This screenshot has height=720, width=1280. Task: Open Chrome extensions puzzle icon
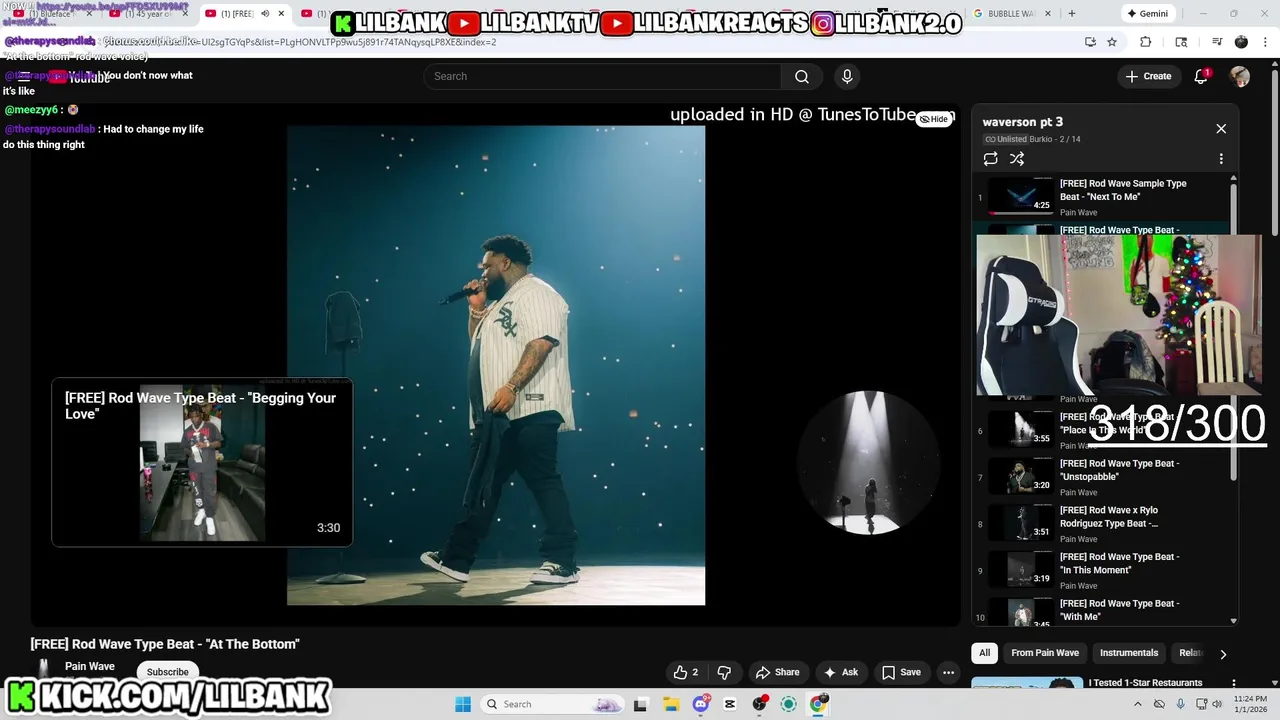[x=1146, y=42]
